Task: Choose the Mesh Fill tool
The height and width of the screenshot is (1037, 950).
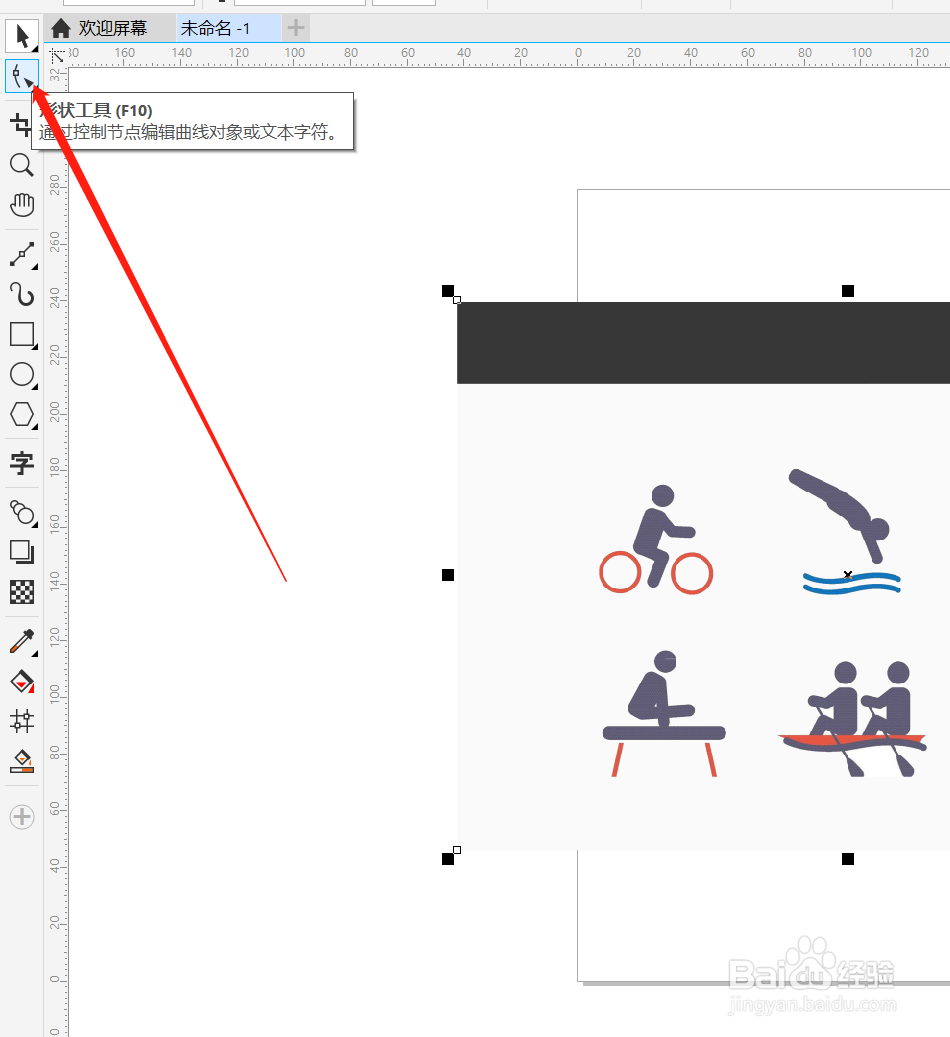Action: 22,721
